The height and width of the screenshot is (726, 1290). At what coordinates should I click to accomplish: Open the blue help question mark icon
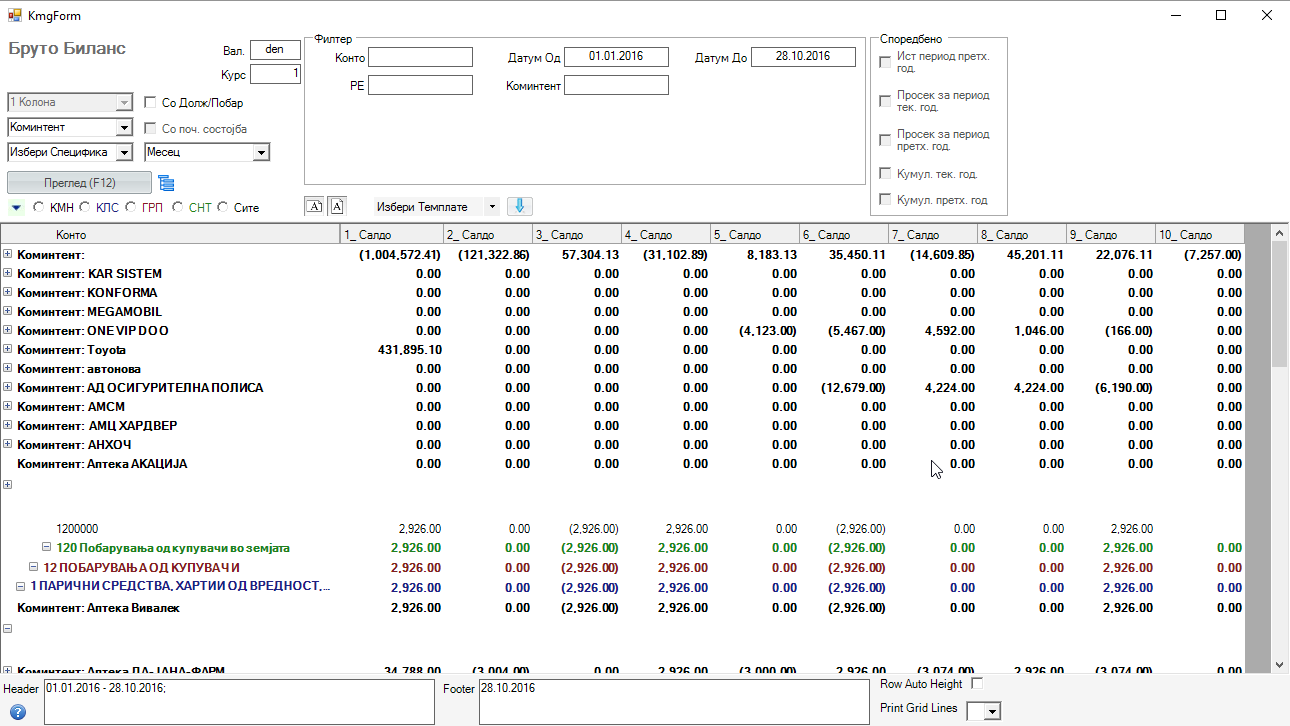[x=17, y=712]
